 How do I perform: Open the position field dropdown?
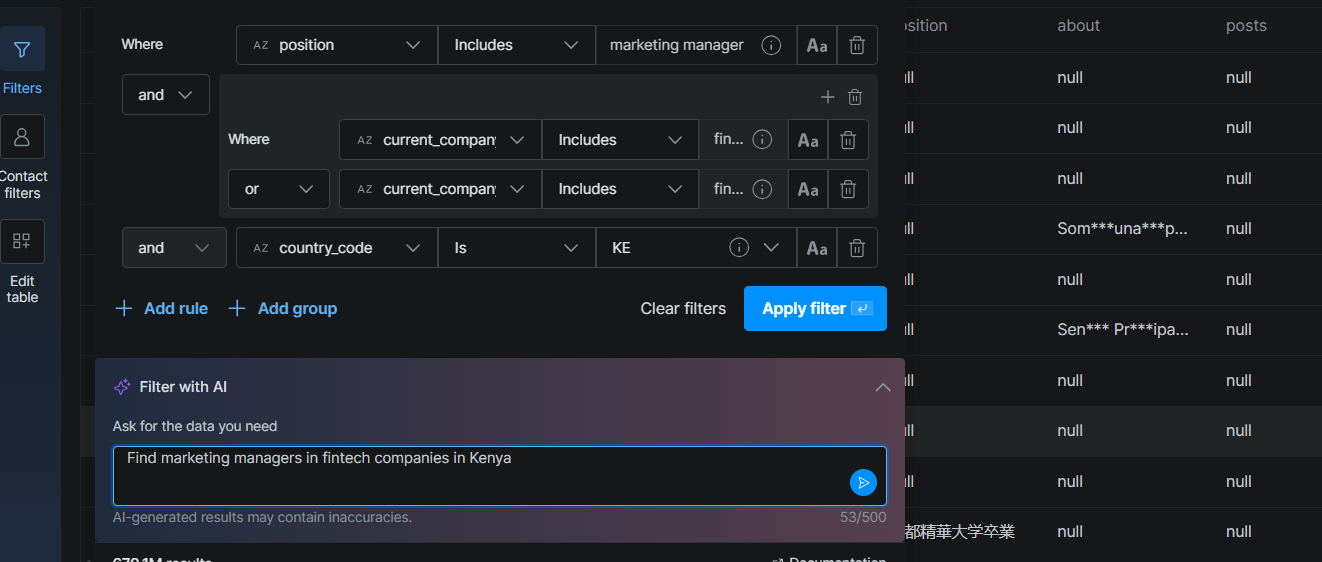coord(337,45)
